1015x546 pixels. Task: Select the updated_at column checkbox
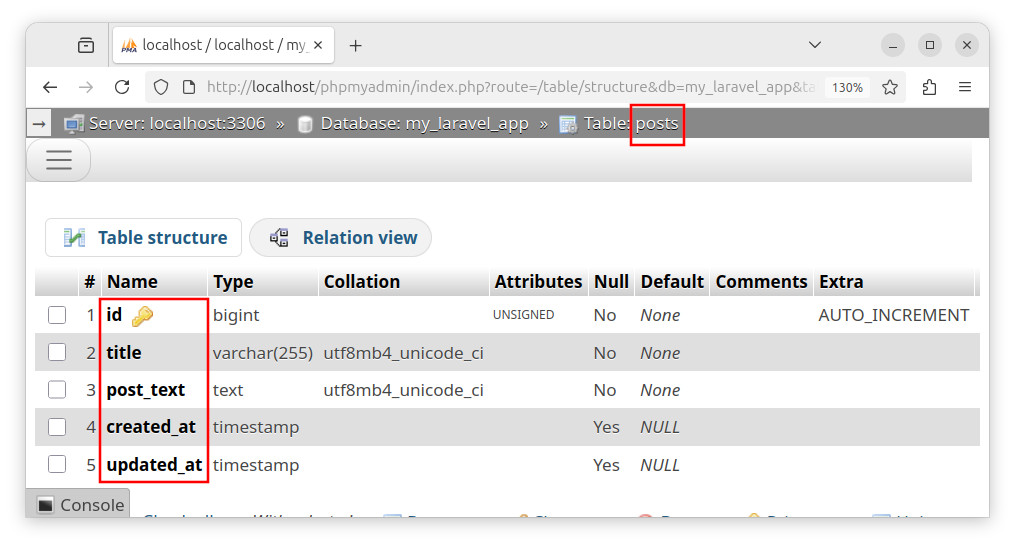[x=57, y=464]
